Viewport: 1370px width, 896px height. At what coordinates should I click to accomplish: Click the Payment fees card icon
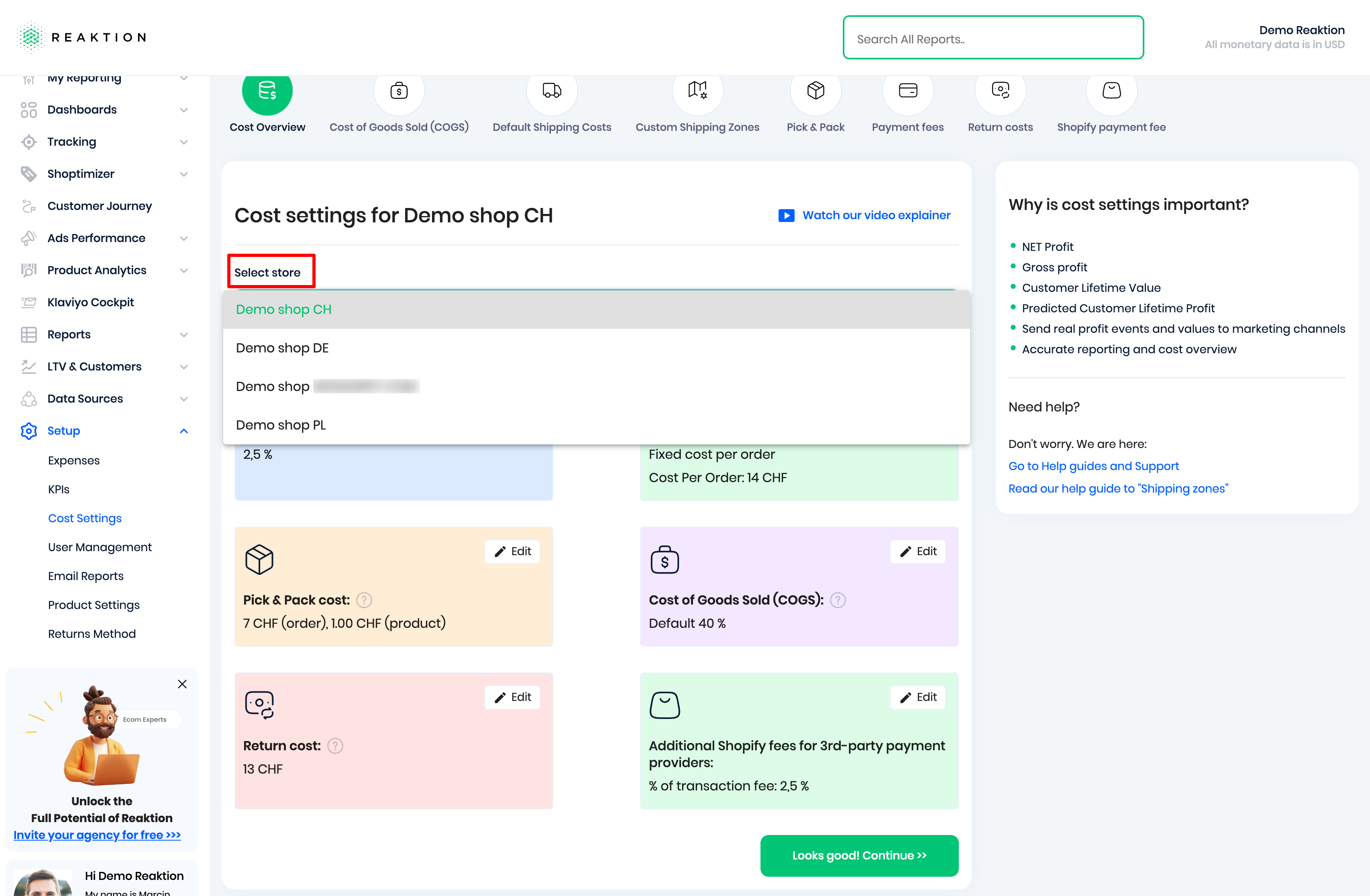coord(907,91)
